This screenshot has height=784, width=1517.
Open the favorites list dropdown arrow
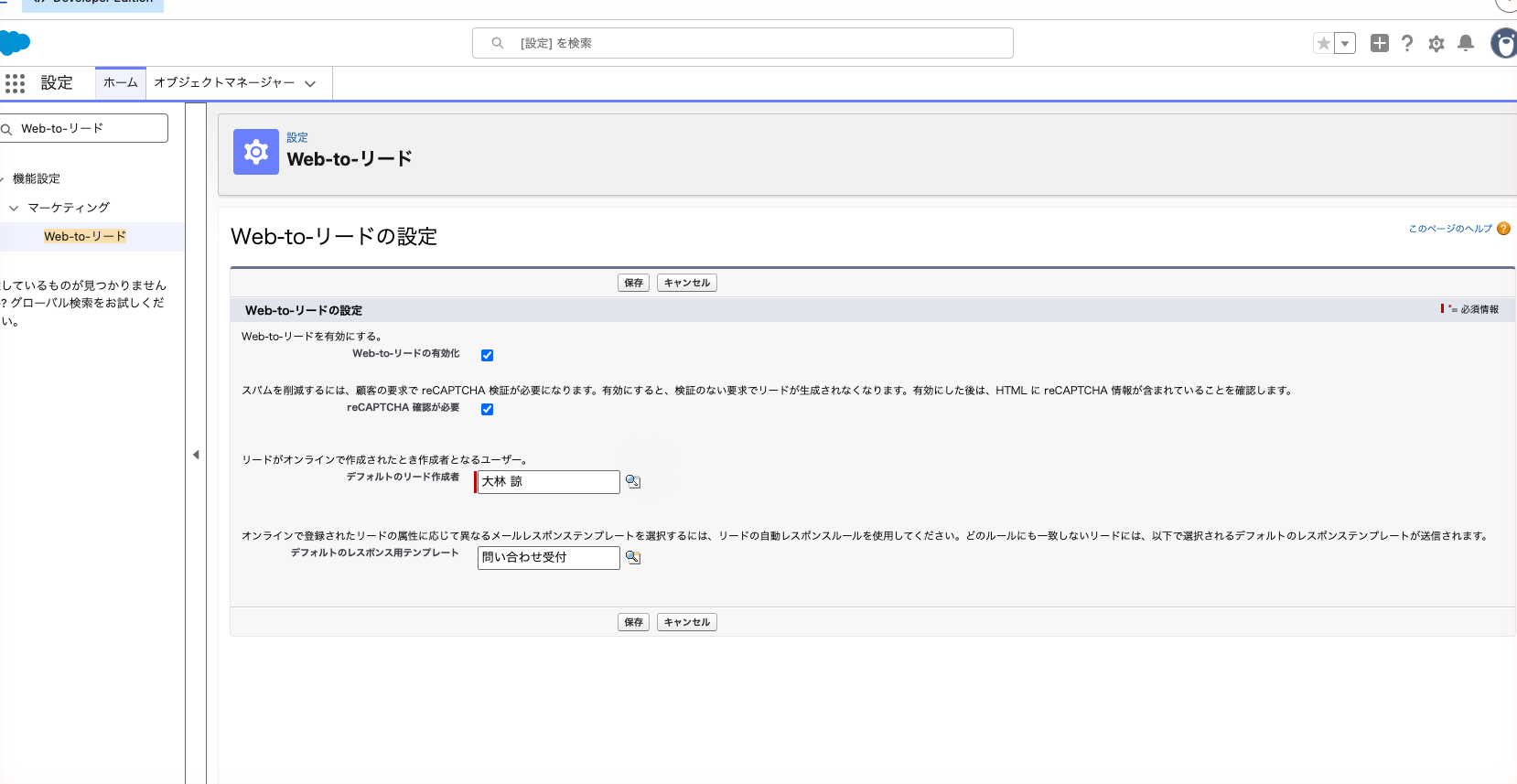(1345, 43)
